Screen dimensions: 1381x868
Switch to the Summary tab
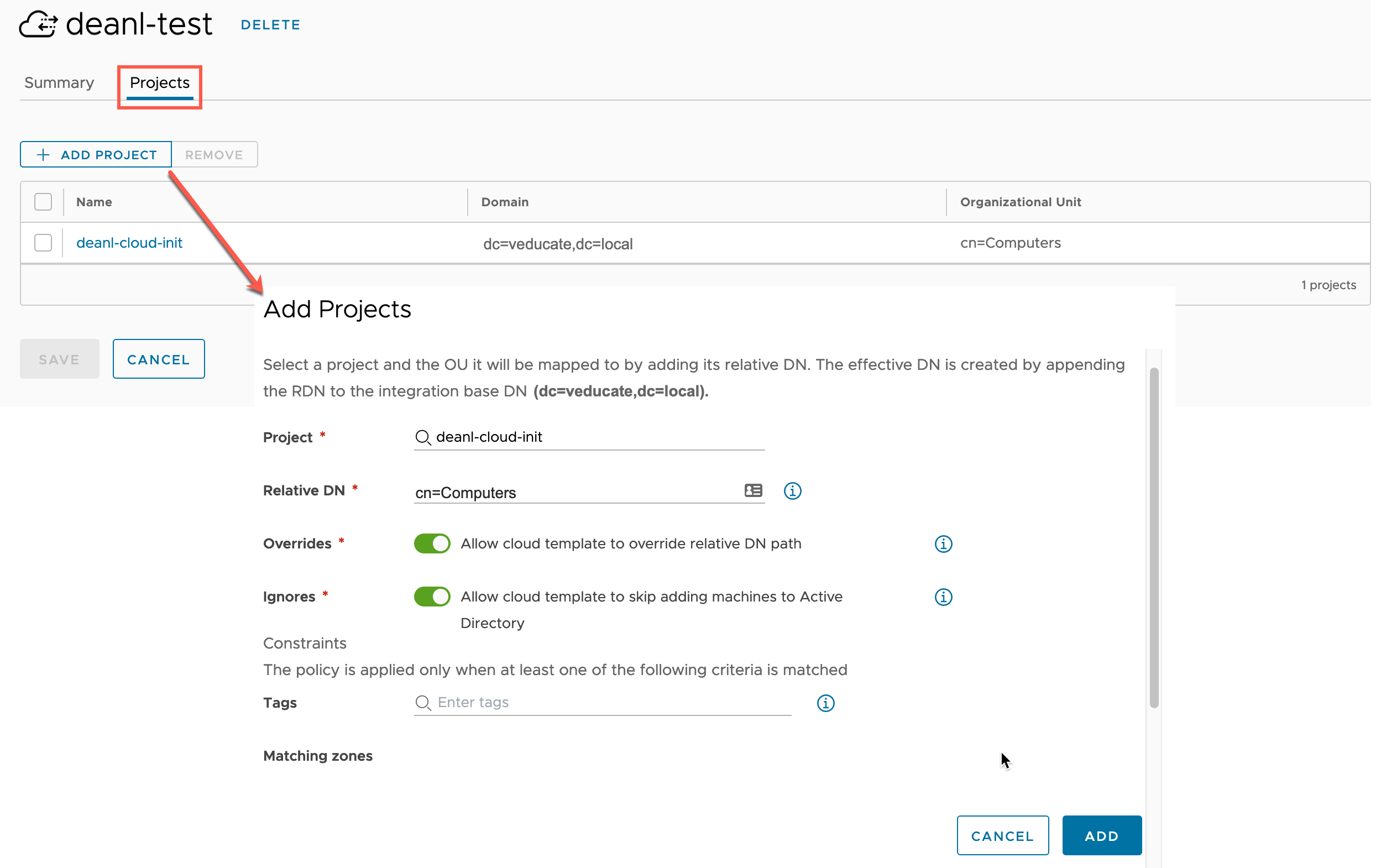click(59, 82)
